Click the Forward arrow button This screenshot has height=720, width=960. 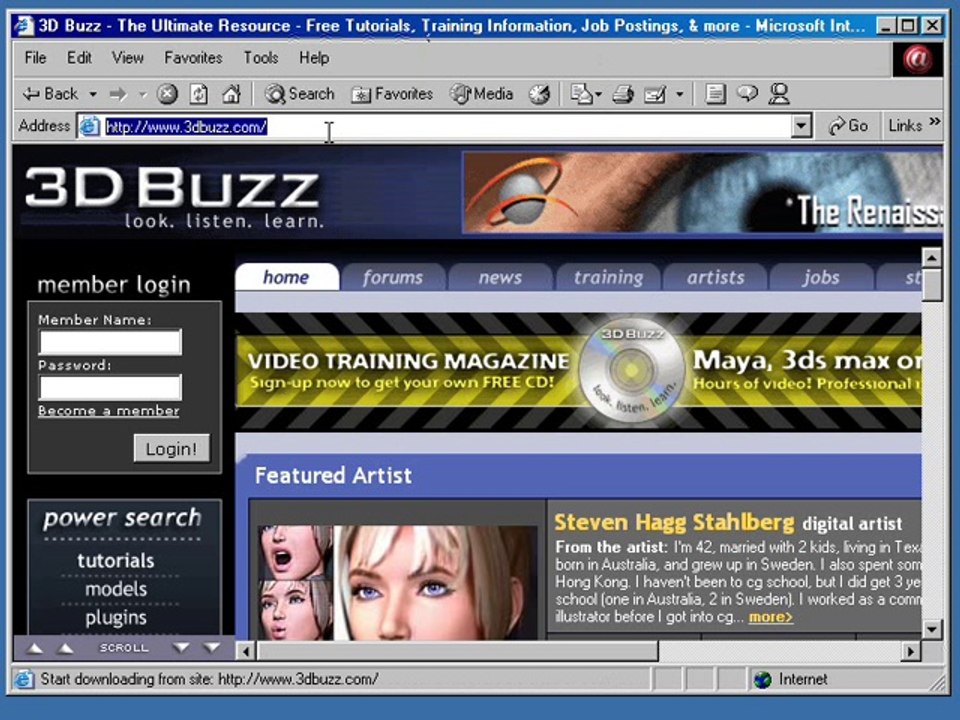[x=118, y=94]
